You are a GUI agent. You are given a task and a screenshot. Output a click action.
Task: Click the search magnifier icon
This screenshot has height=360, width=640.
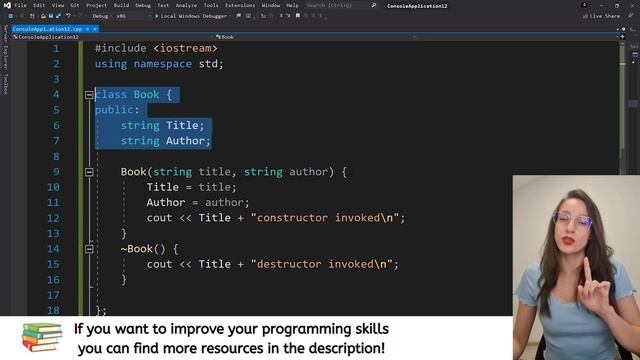point(373,5)
